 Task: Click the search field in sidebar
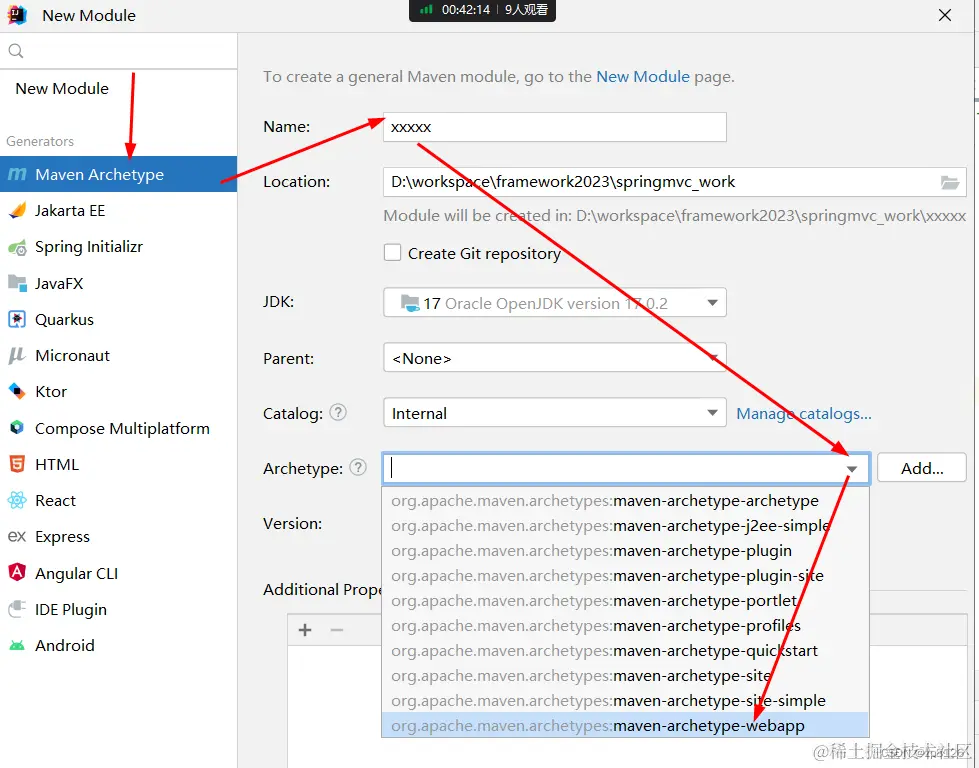[x=118, y=51]
